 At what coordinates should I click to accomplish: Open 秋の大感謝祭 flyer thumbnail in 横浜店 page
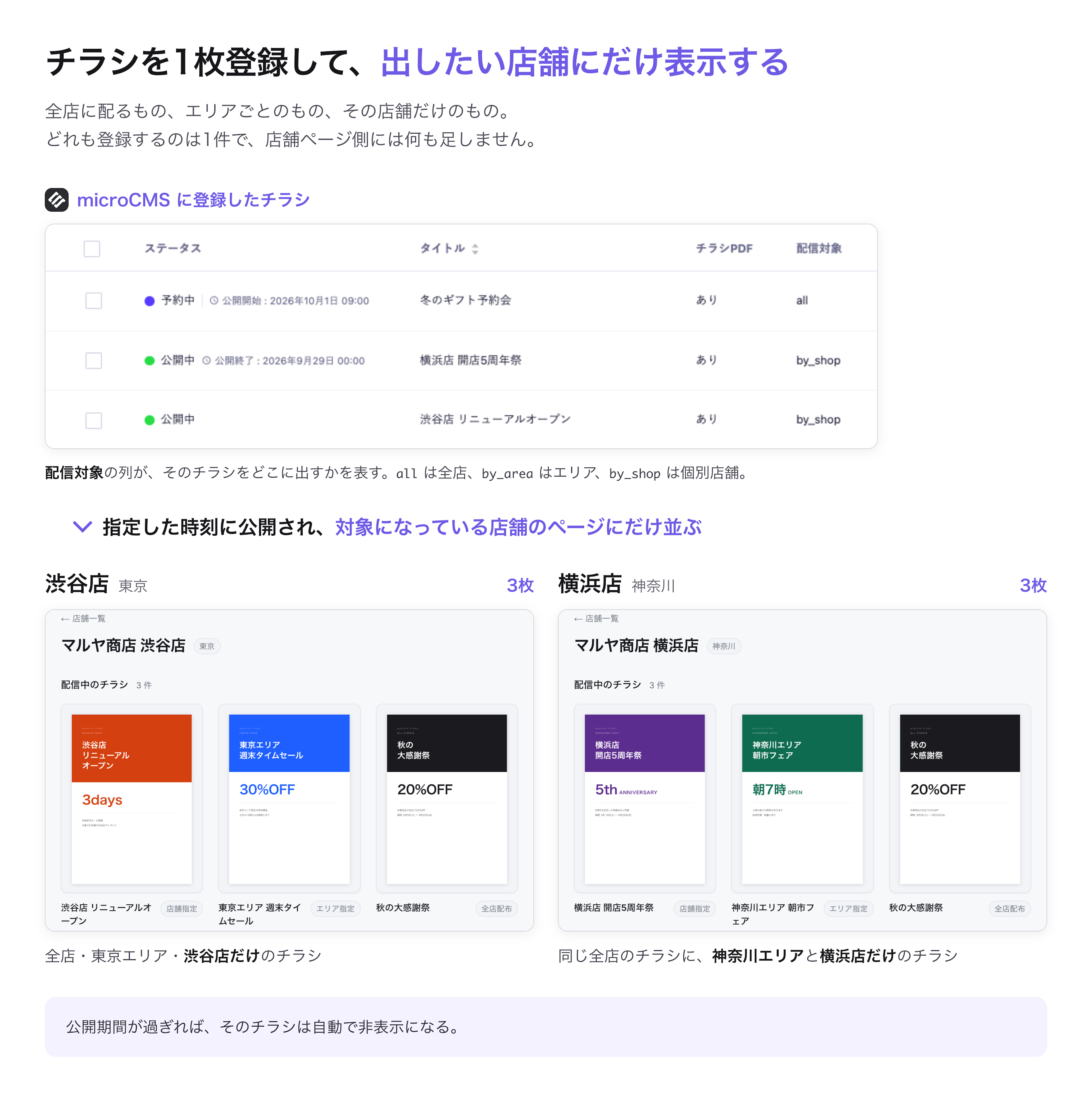pyautogui.click(x=960, y=799)
